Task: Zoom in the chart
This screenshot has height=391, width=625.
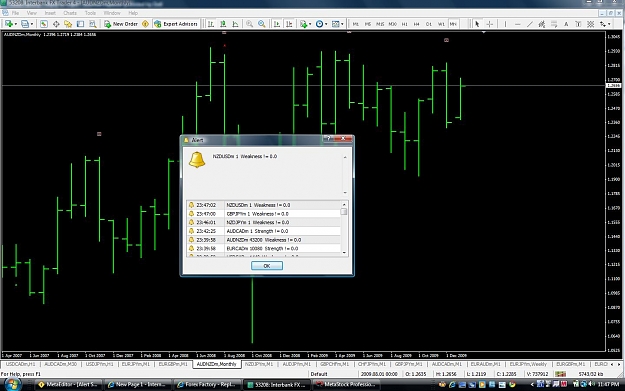Action: click(250, 24)
